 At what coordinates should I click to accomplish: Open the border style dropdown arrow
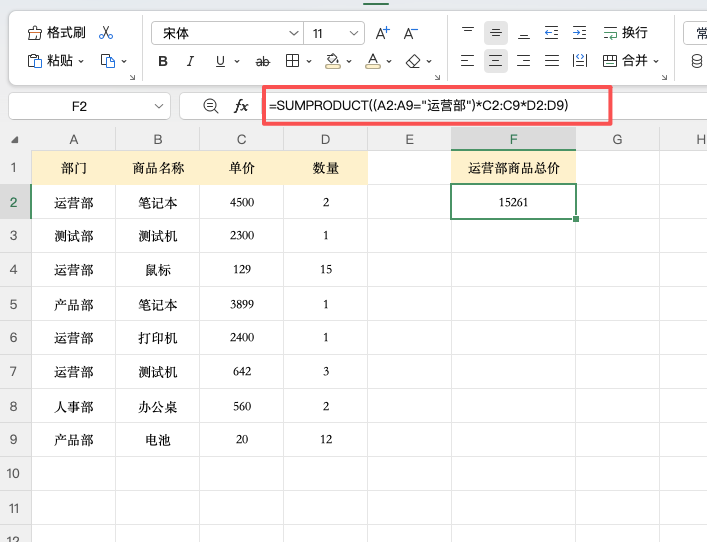coord(309,61)
